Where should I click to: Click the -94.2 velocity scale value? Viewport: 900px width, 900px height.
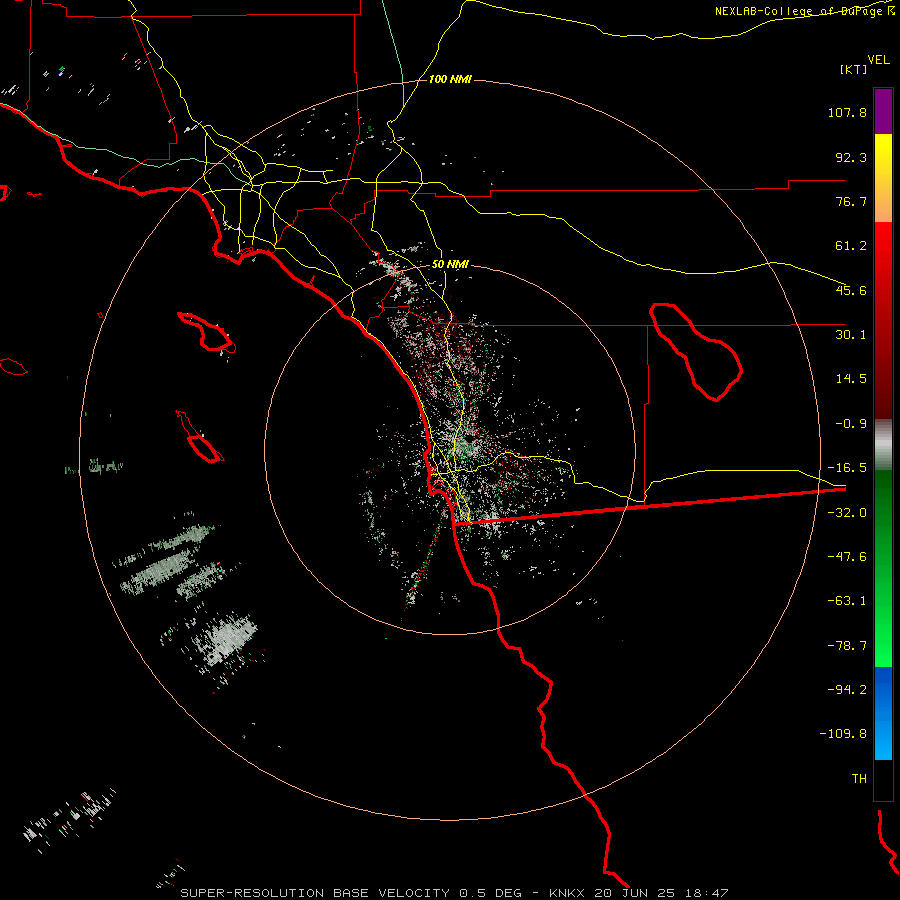[847, 689]
